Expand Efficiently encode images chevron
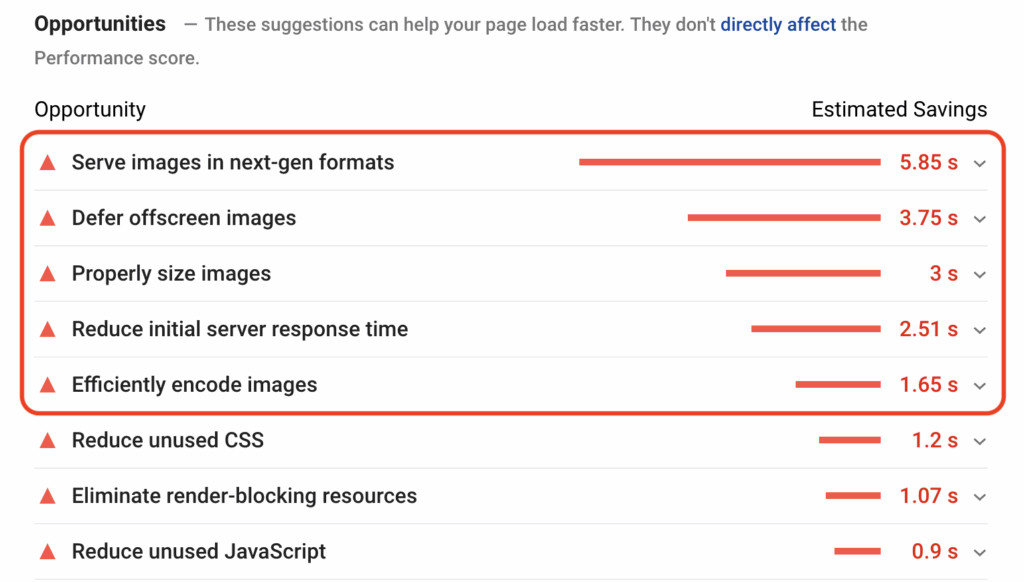Viewport: 1024px width, 582px height. pyautogui.click(x=979, y=385)
